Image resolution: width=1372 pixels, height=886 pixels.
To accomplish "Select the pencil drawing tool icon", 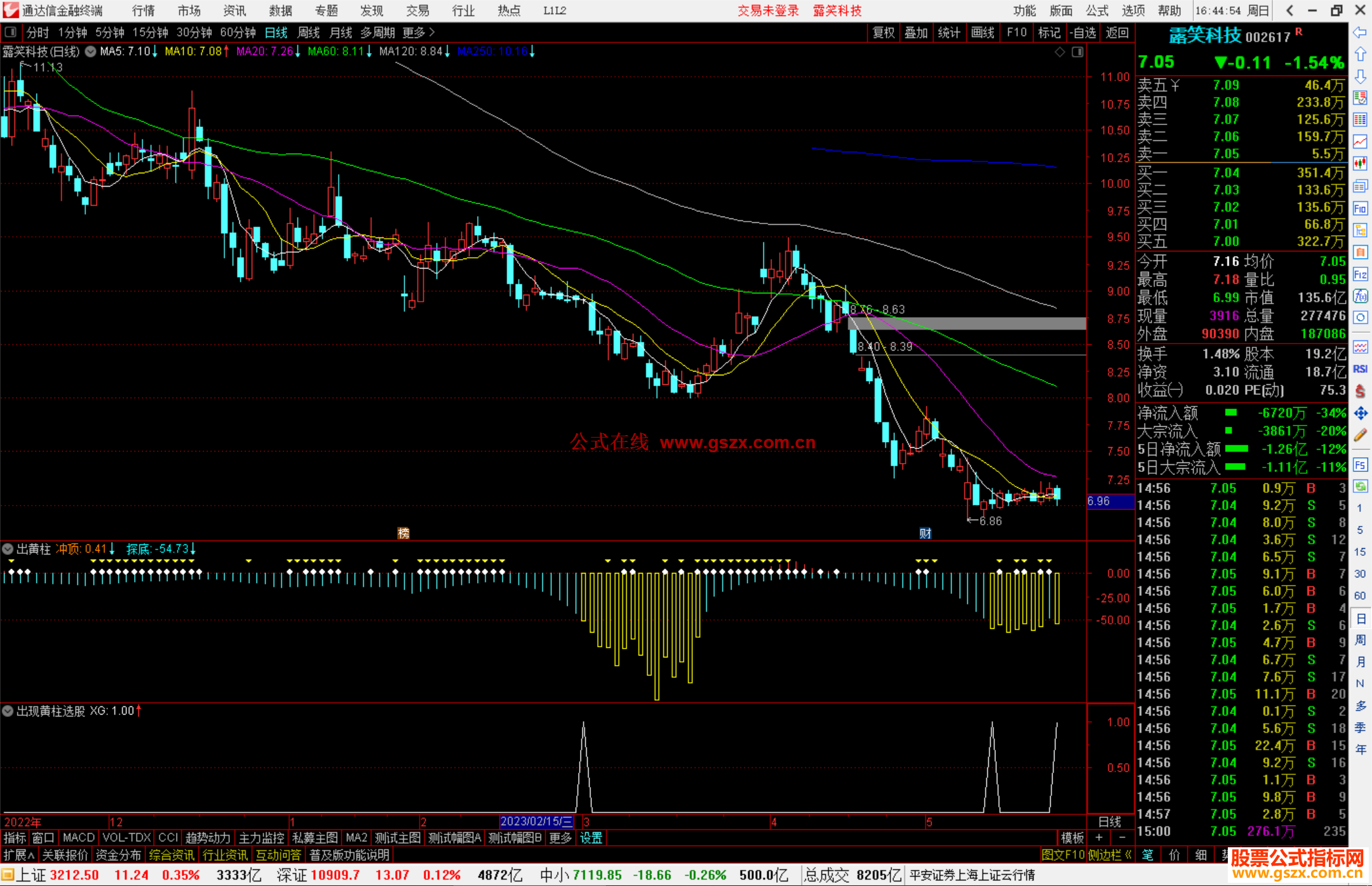I will point(1360,435).
